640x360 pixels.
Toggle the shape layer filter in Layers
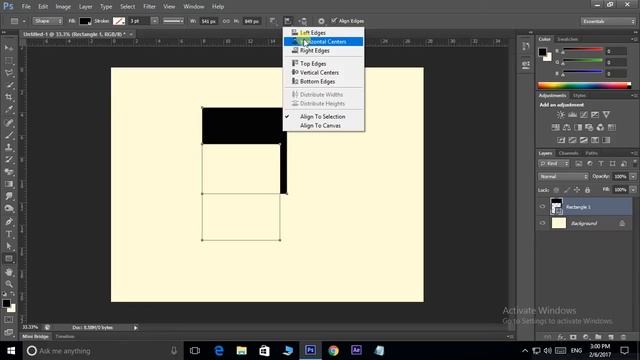click(x=612, y=164)
